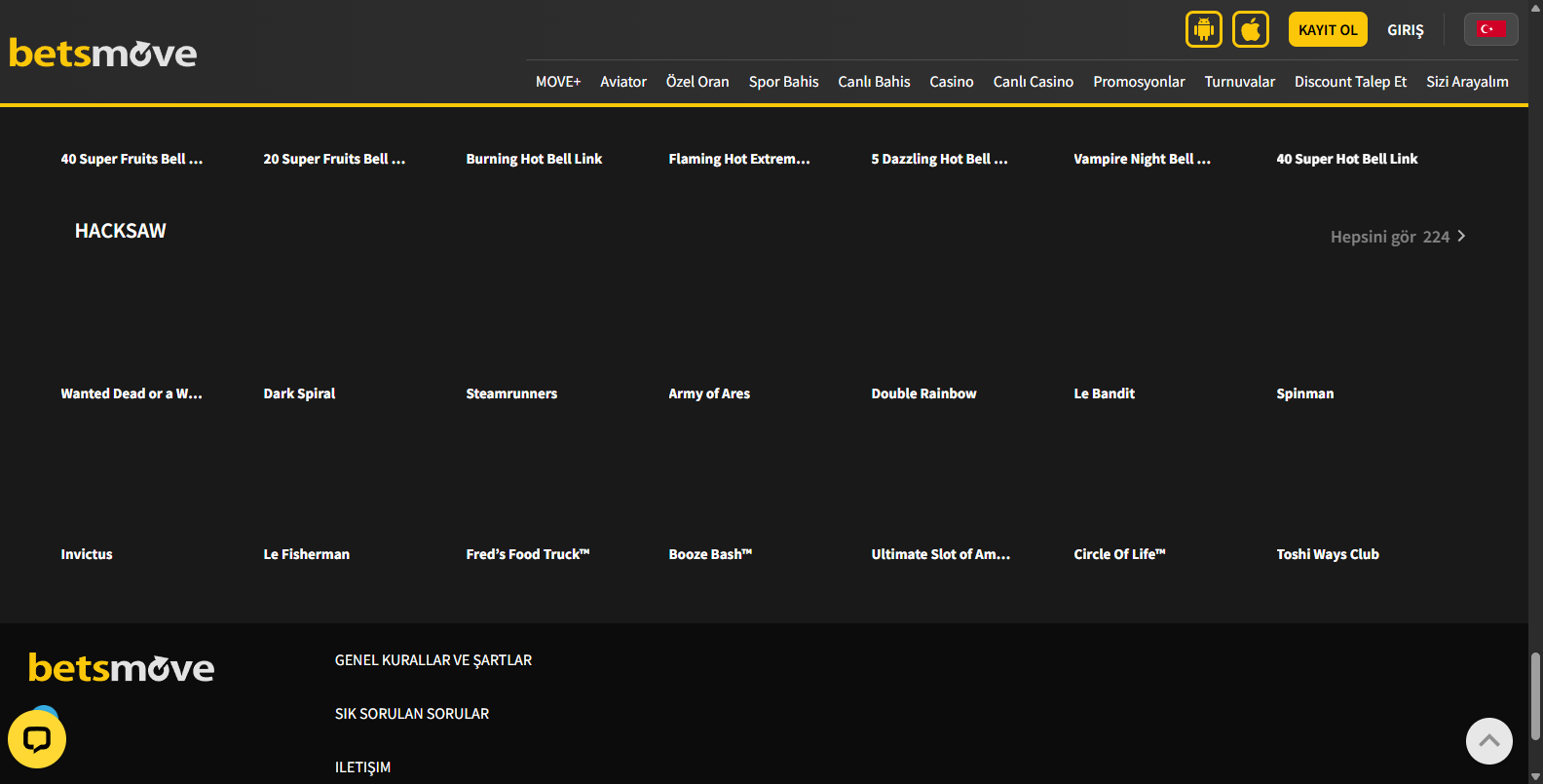
Task: Click the GIRIŞ login button
Action: tap(1405, 30)
